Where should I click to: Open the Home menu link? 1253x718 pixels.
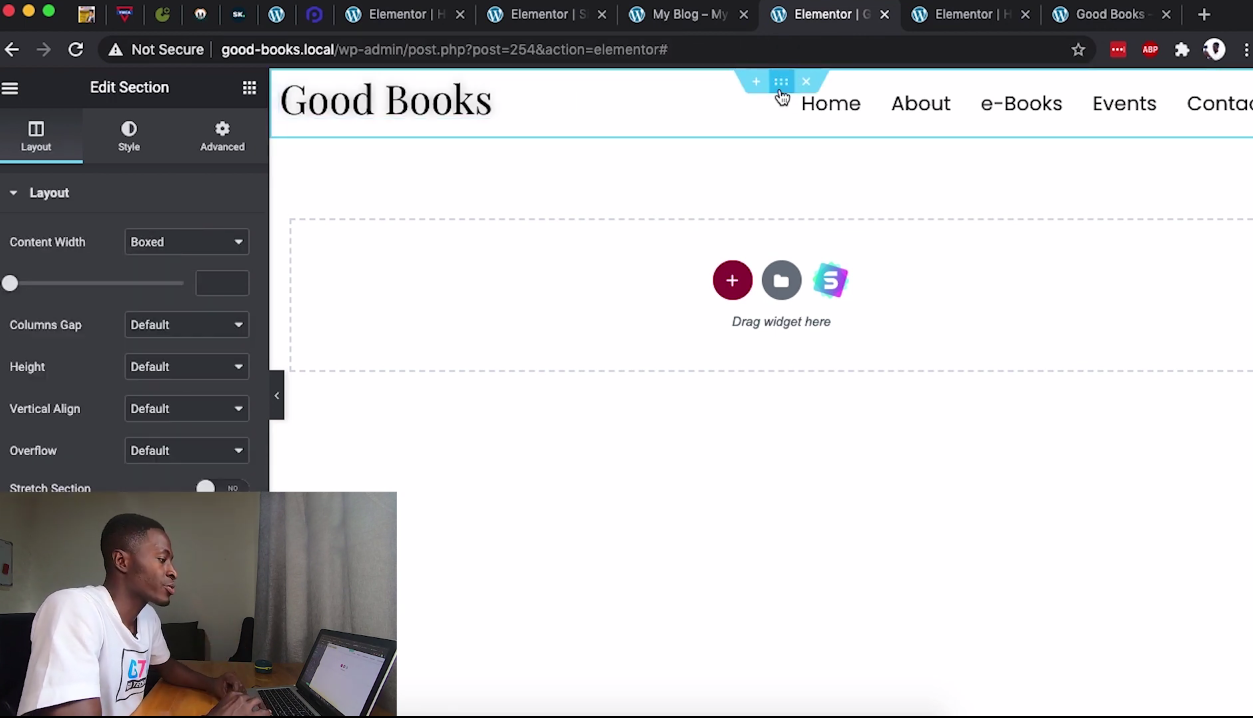(830, 103)
